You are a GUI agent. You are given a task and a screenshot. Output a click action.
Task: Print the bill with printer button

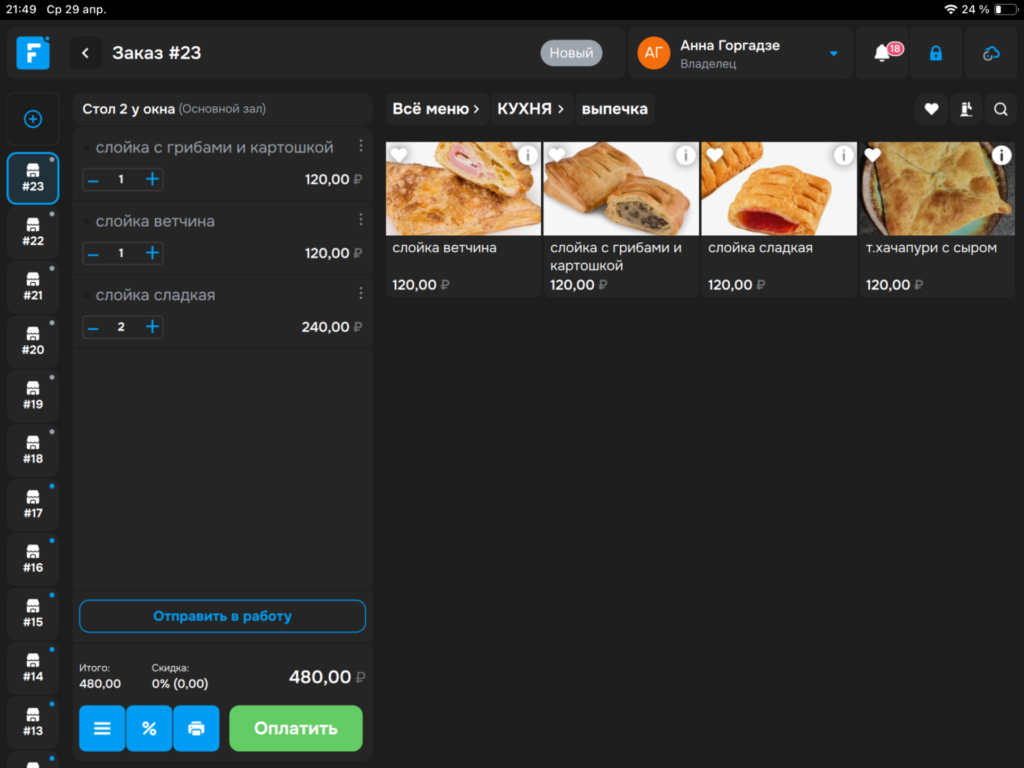coord(196,728)
